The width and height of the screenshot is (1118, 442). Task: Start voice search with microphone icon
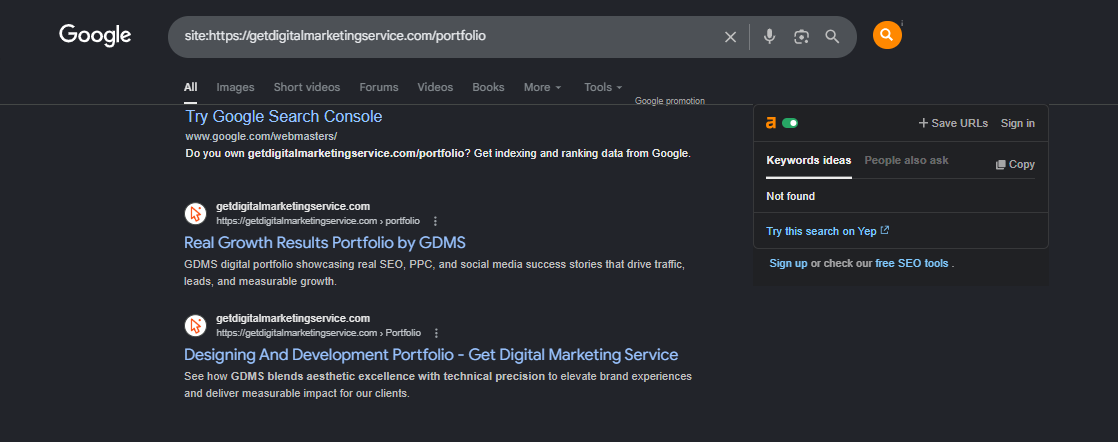[769, 36]
